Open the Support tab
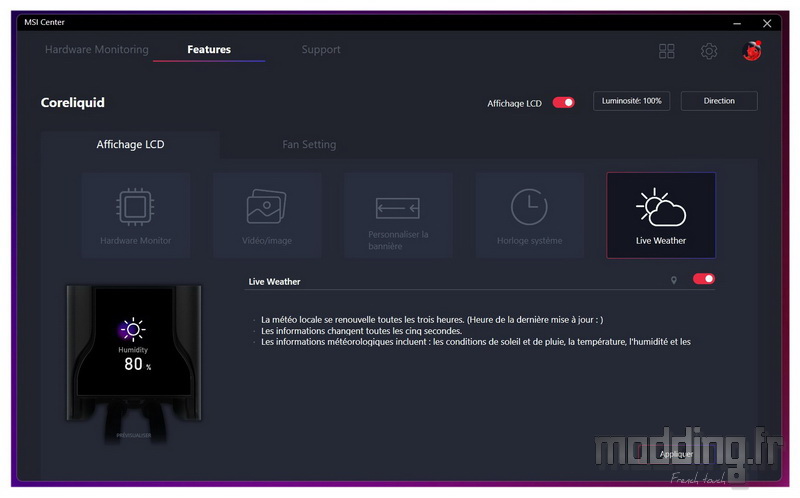Image resolution: width=800 pixels, height=498 pixels. [321, 49]
